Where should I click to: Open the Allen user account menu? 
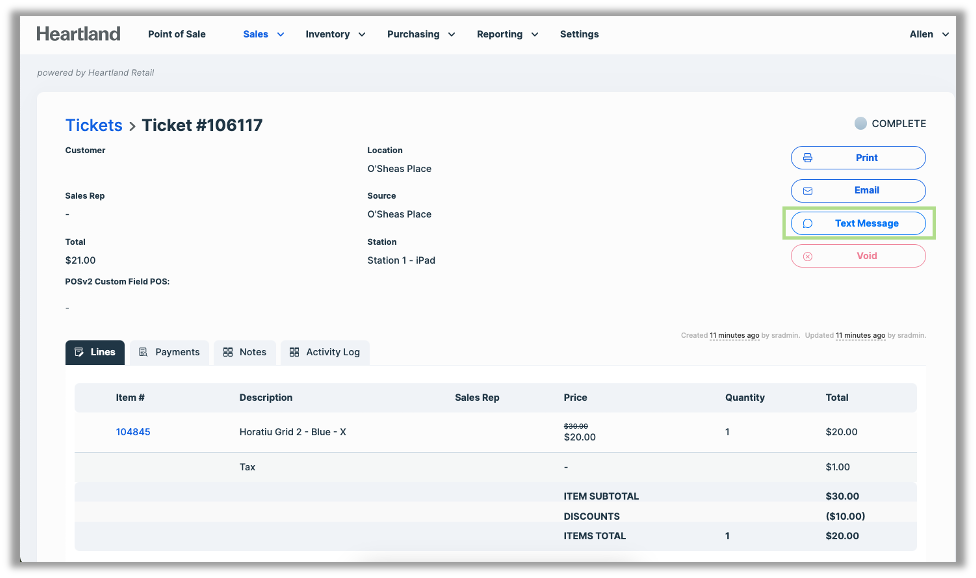point(928,34)
